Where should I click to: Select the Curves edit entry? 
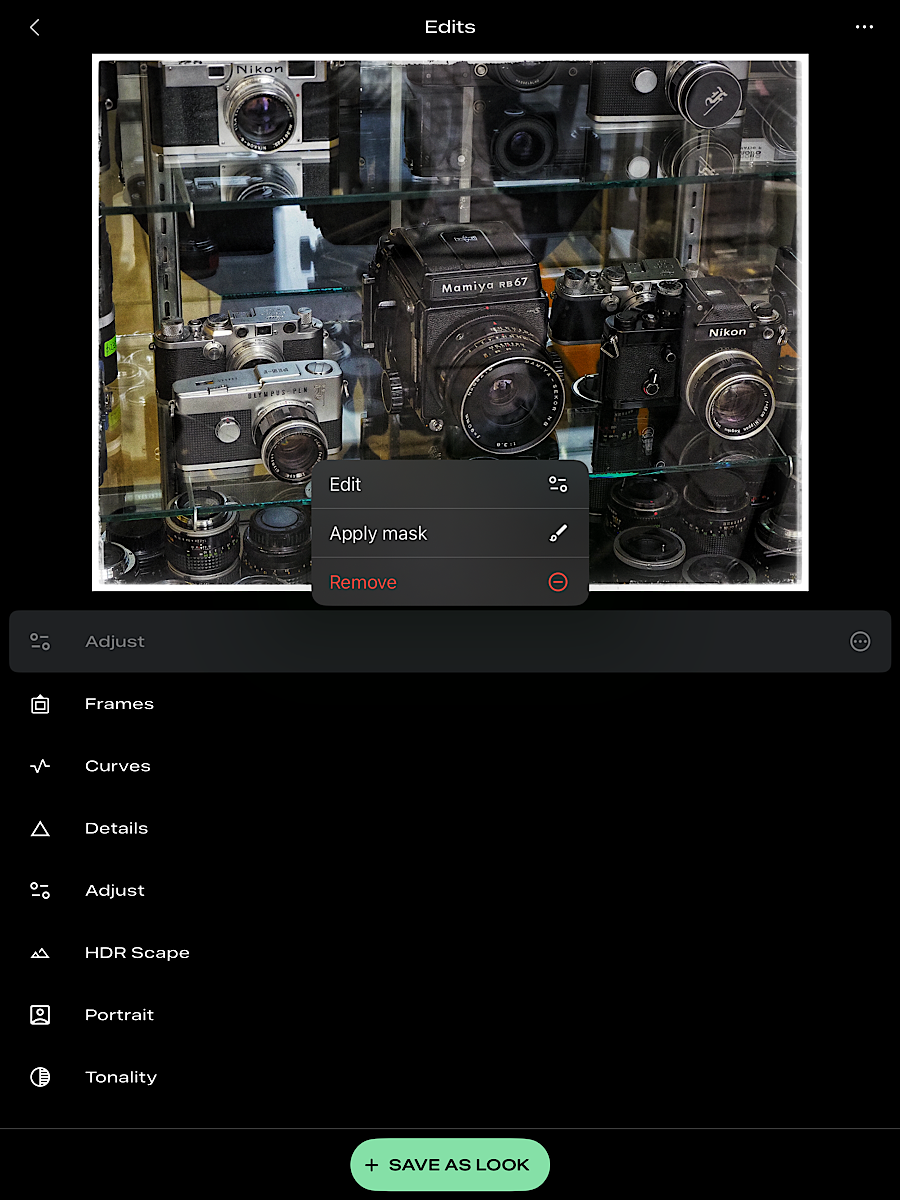(x=450, y=766)
